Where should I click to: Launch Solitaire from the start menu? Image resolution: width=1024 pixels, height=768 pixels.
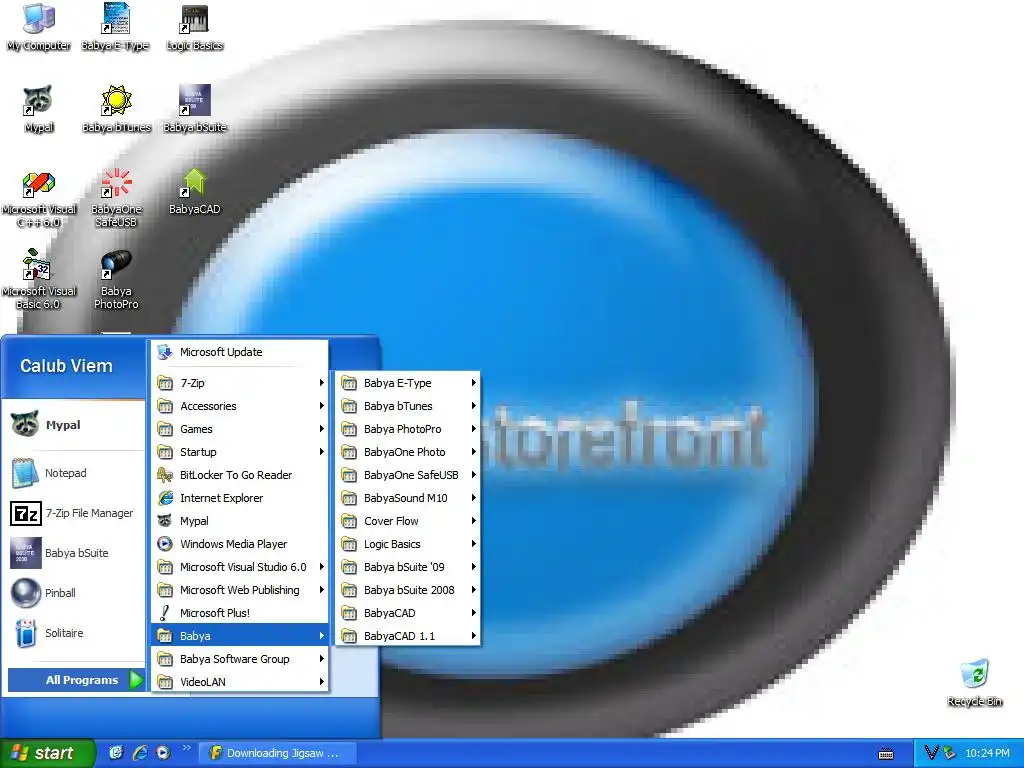[x=73, y=633]
